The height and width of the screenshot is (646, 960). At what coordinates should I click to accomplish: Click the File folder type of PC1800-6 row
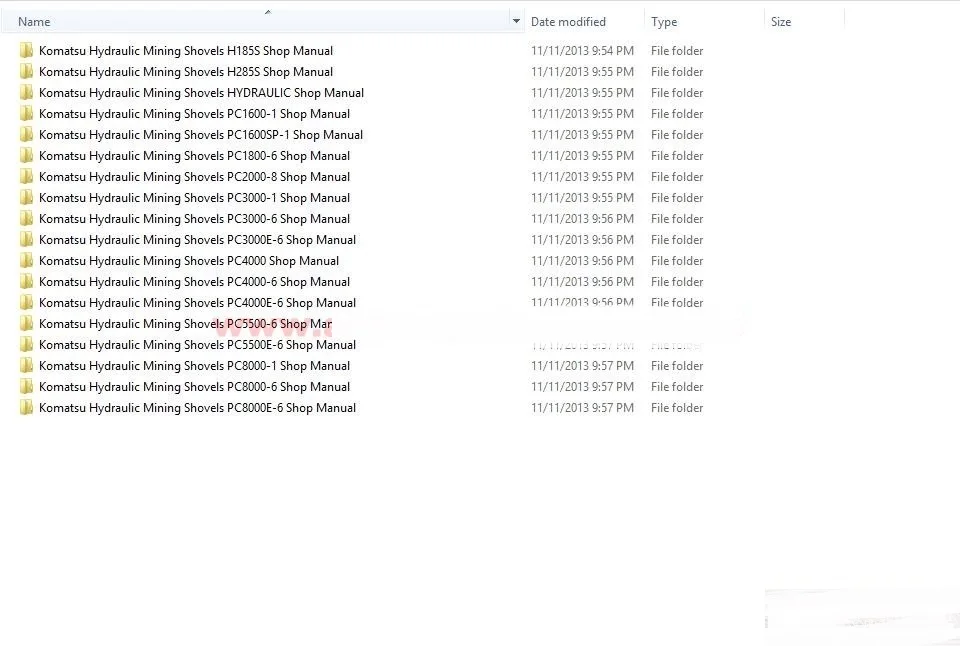pyautogui.click(x=677, y=156)
